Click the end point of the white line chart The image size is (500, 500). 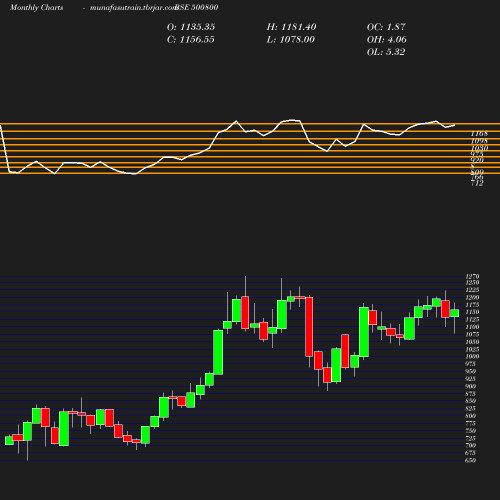tap(455, 125)
